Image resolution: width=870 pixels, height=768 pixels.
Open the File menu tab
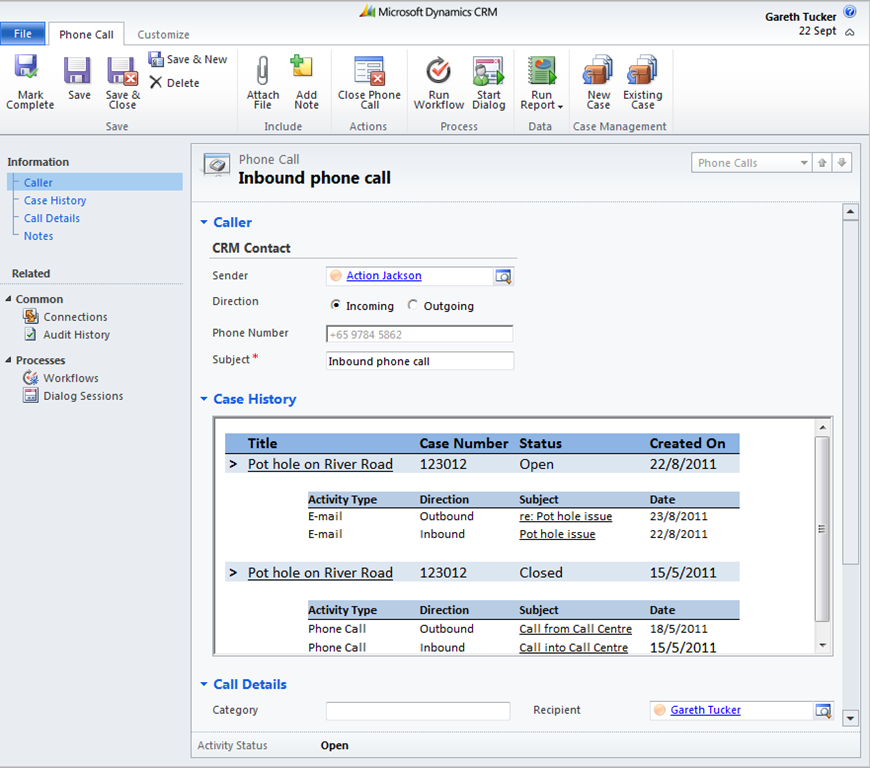click(x=23, y=34)
